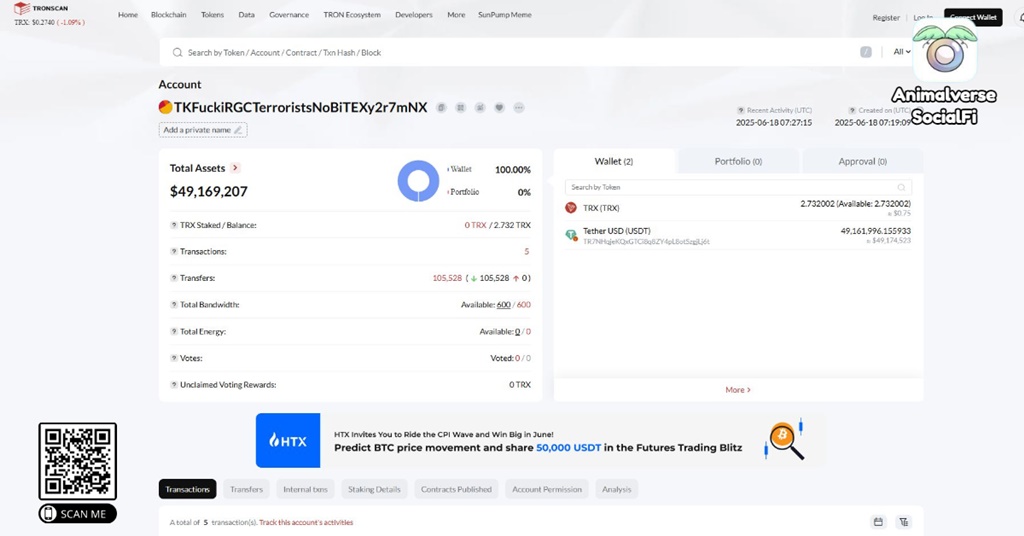The width and height of the screenshot is (1024, 536).
Task: Click the heart favorite icon beside address
Action: tap(499, 107)
